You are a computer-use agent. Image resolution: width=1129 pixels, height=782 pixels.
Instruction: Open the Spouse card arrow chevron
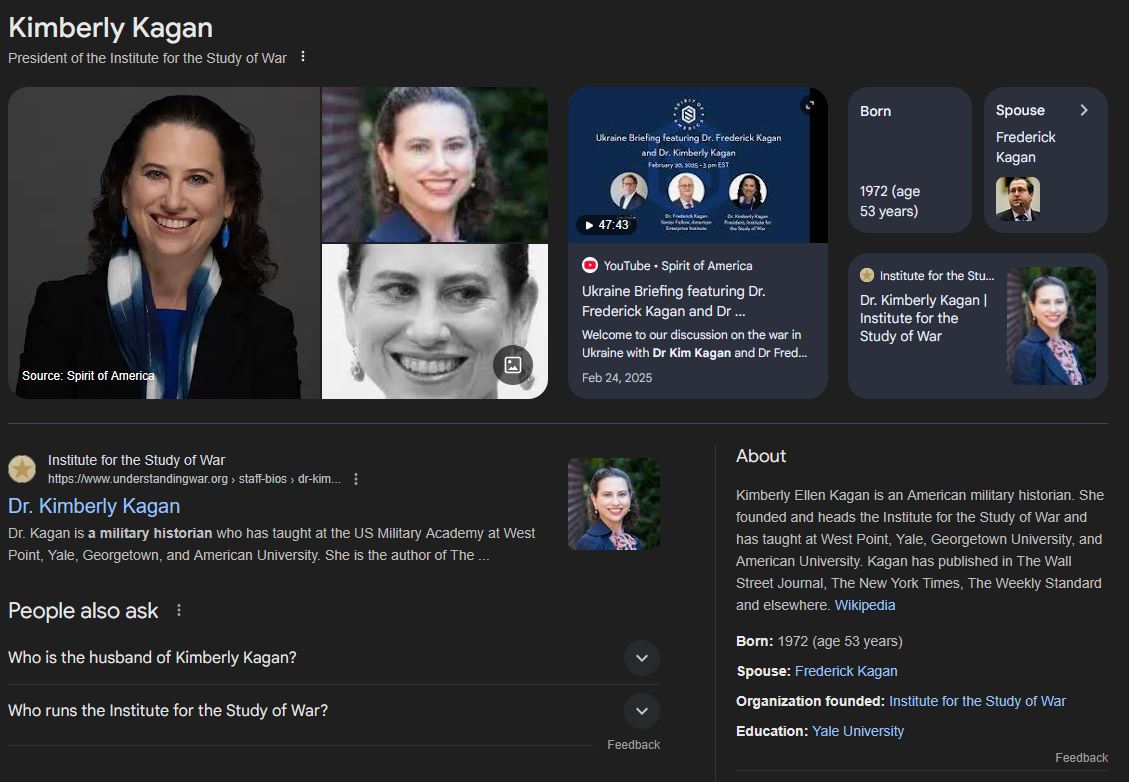1084,110
